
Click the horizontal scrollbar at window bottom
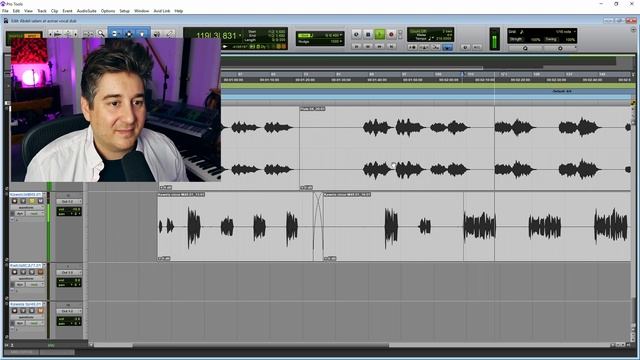coord(261,345)
